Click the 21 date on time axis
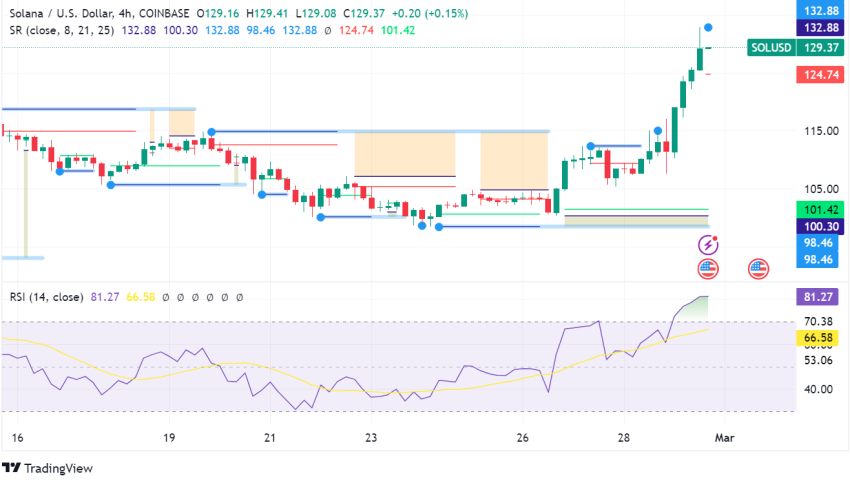Viewport: 852px width, 485px height. pos(270,438)
